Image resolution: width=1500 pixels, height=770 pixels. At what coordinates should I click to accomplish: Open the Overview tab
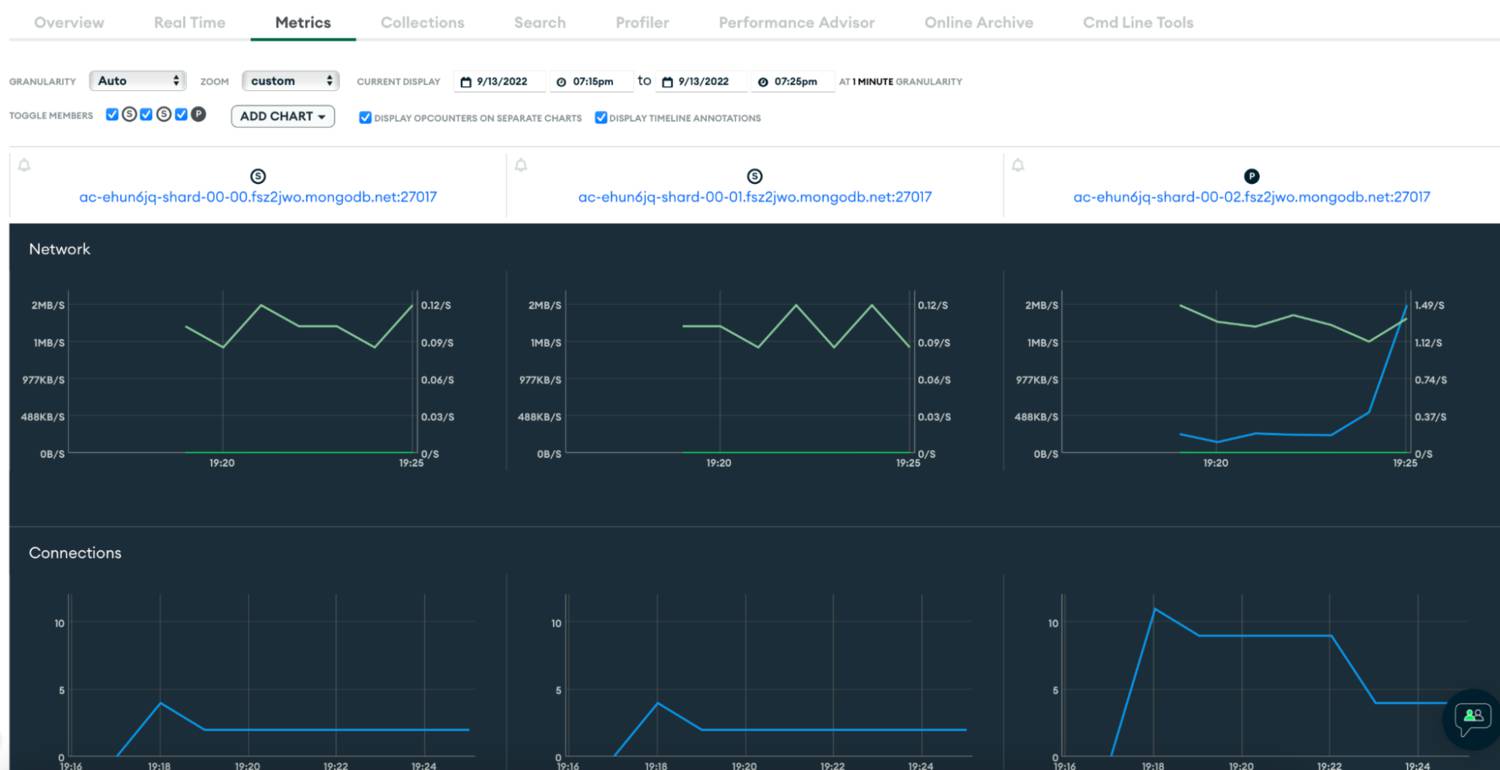69,22
